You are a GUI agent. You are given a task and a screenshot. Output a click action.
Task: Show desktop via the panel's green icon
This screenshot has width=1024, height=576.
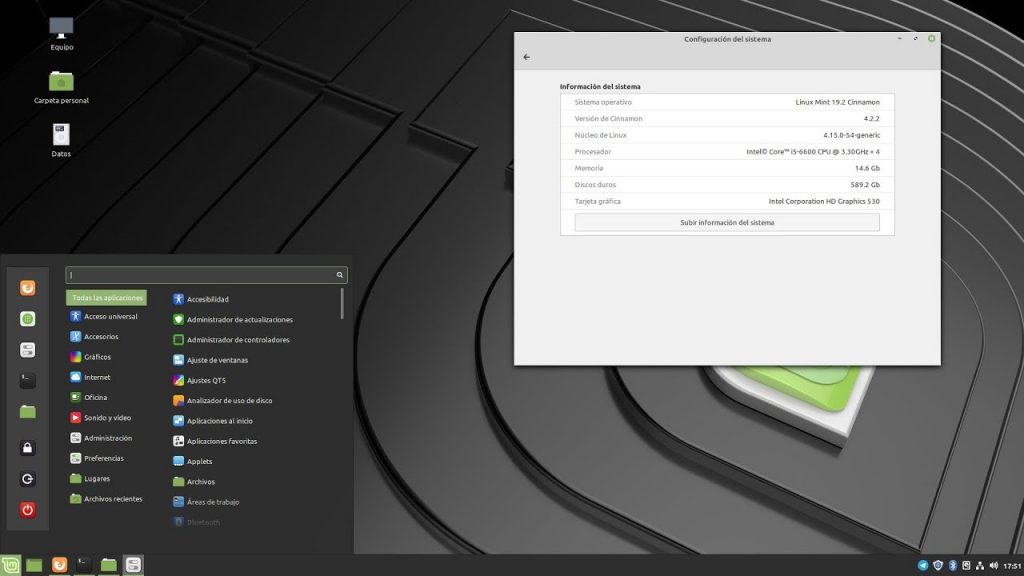[x=34, y=565]
